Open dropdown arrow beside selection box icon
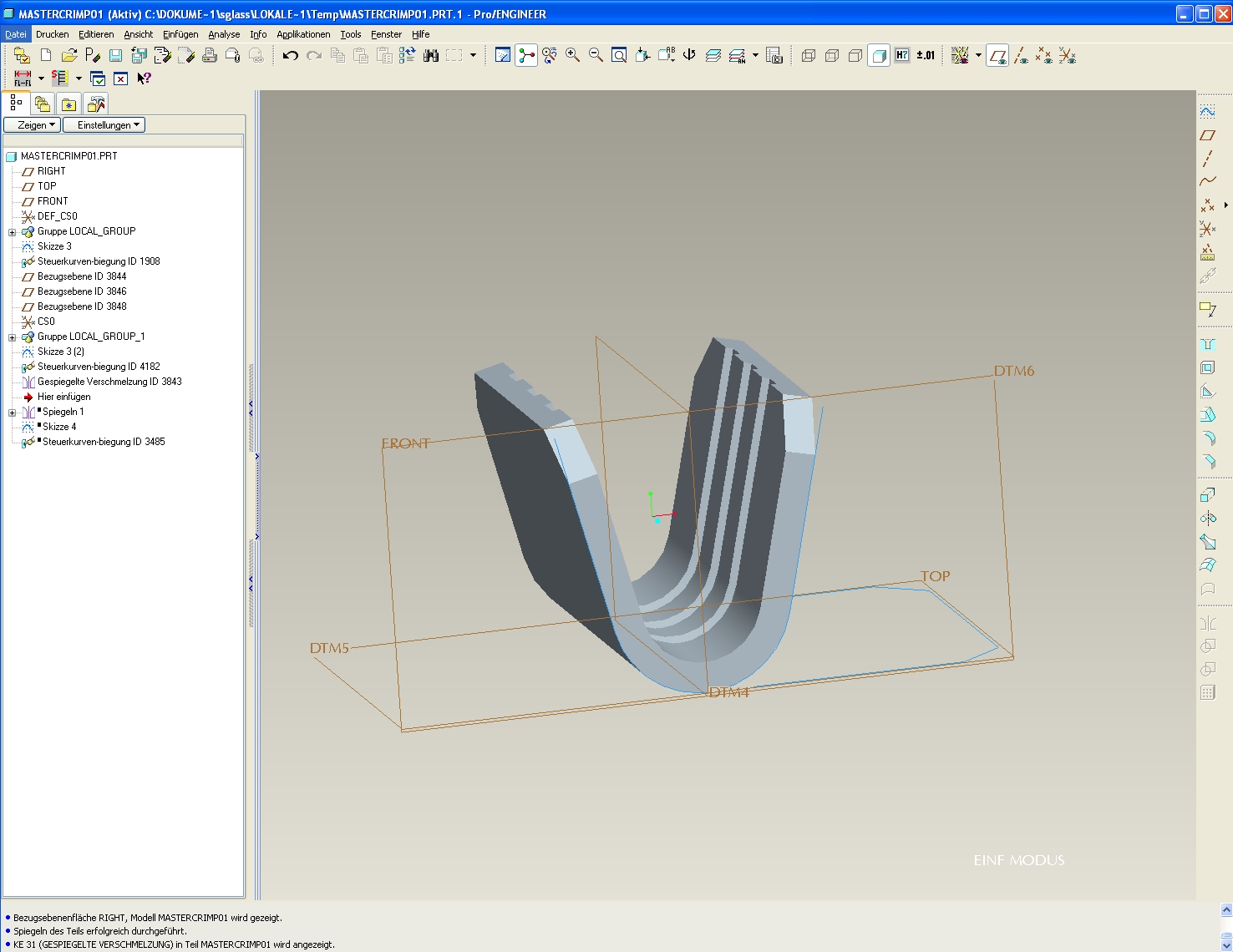1233x952 pixels. pyautogui.click(x=473, y=55)
